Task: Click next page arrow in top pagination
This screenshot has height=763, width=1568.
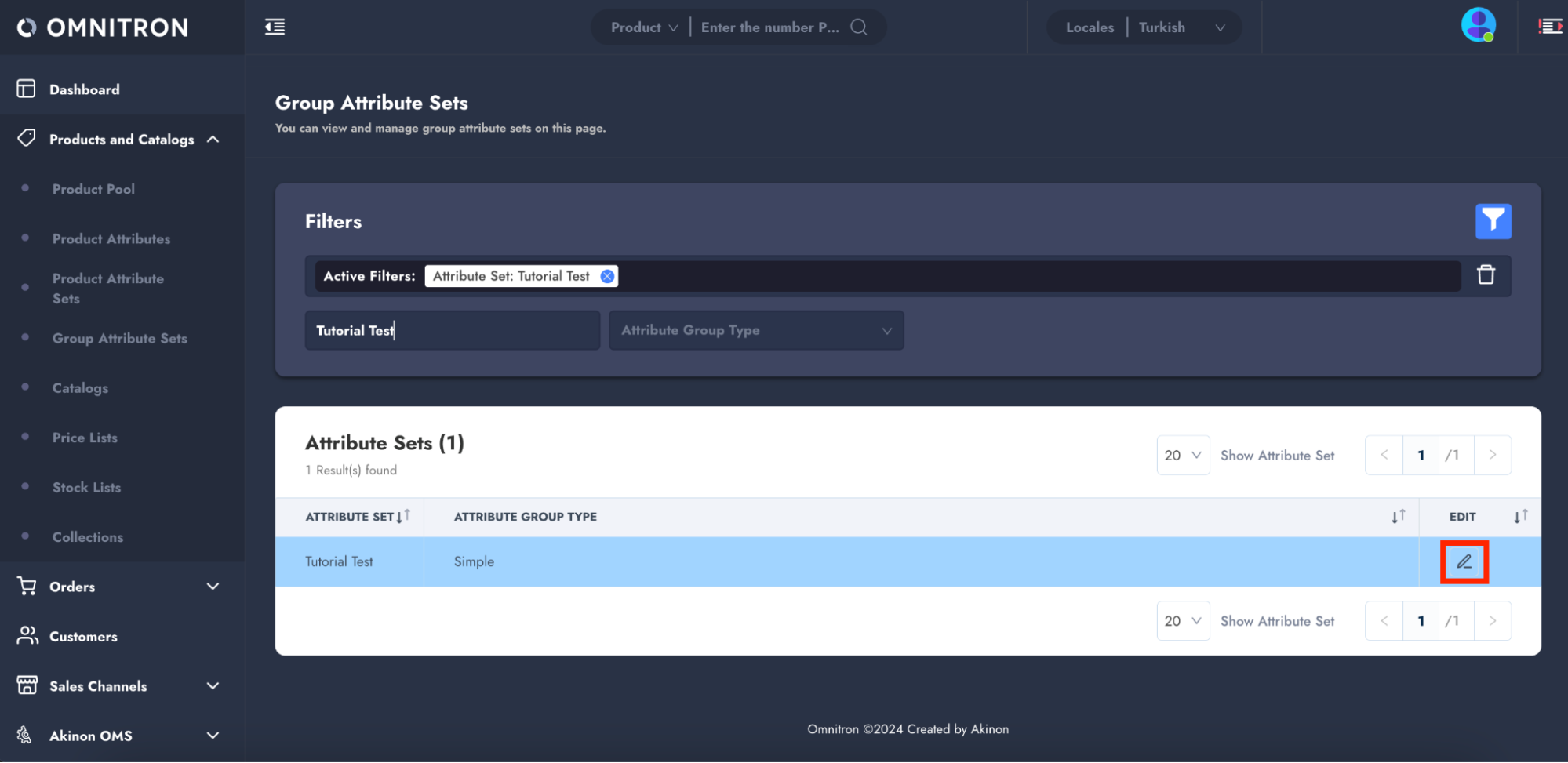Action: (1492, 455)
